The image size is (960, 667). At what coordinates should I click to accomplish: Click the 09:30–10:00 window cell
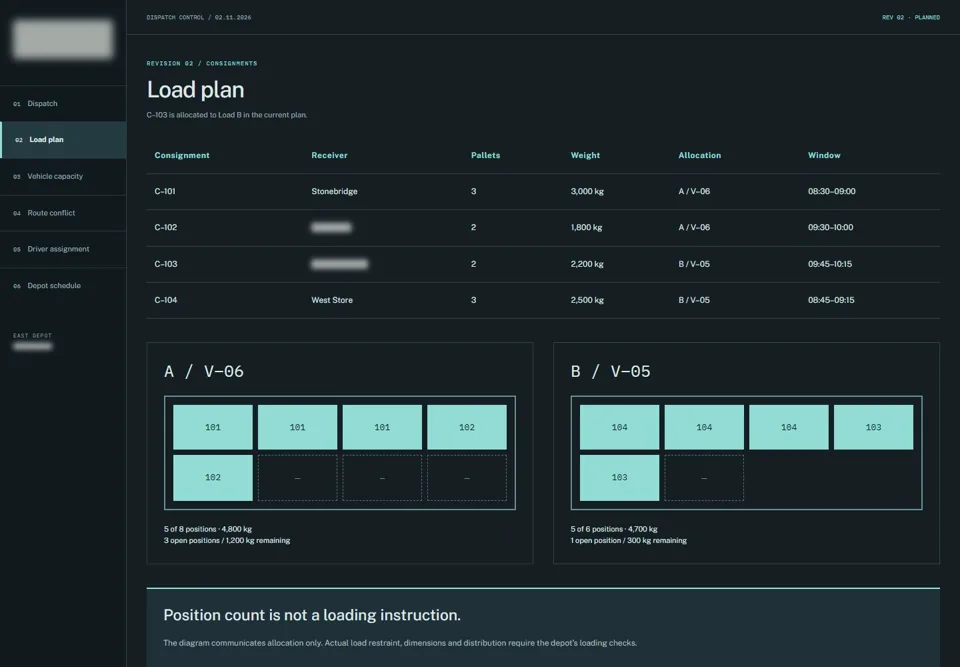point(830,227)
